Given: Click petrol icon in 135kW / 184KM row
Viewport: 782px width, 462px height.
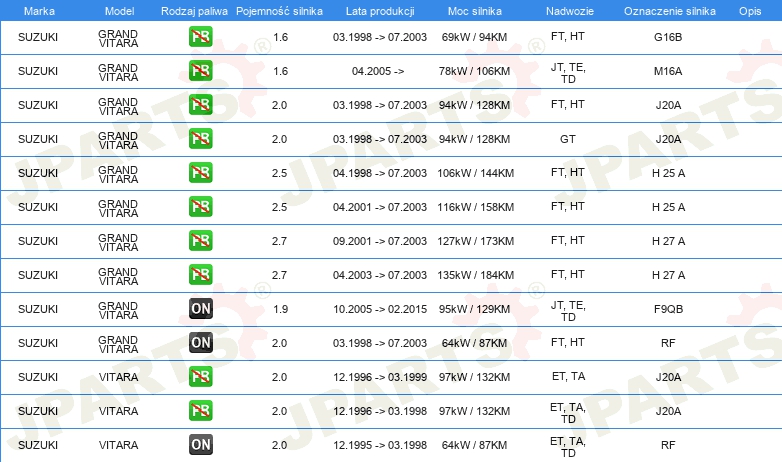Looking at the screenshot, I should coord(200,274).
